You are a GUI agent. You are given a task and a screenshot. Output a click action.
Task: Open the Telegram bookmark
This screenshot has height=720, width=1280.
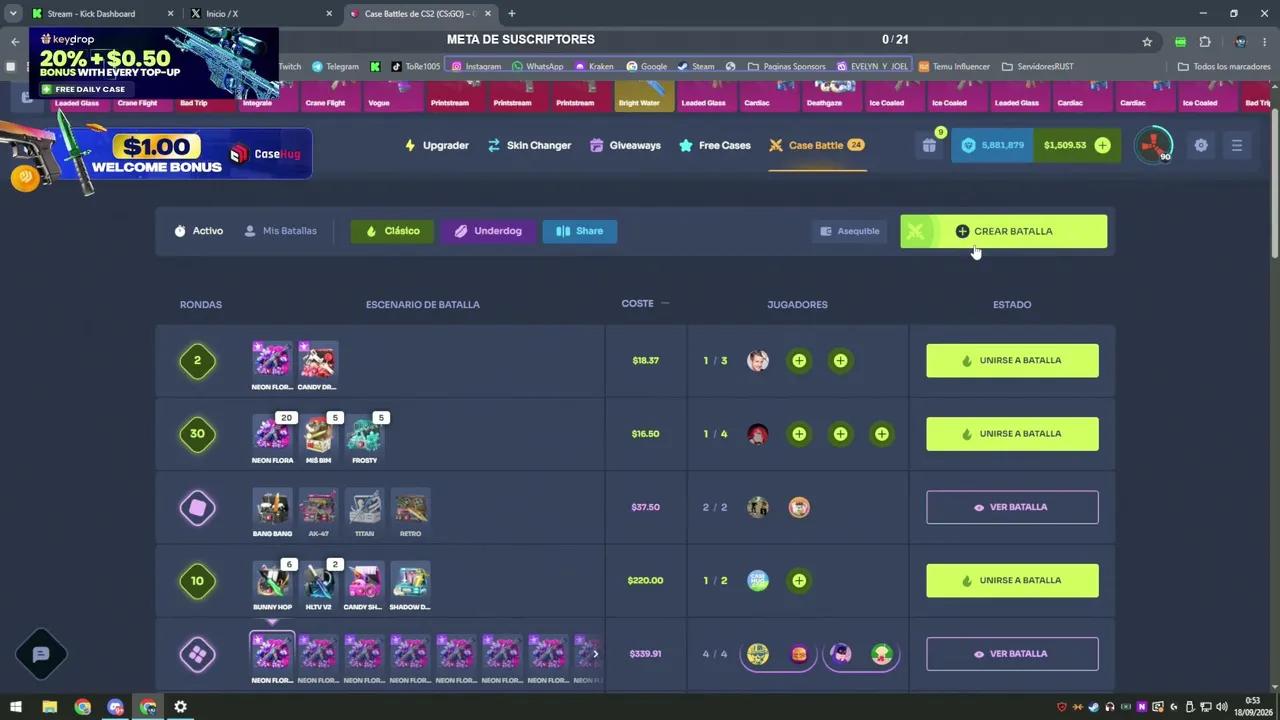click(x=335, y=67)
